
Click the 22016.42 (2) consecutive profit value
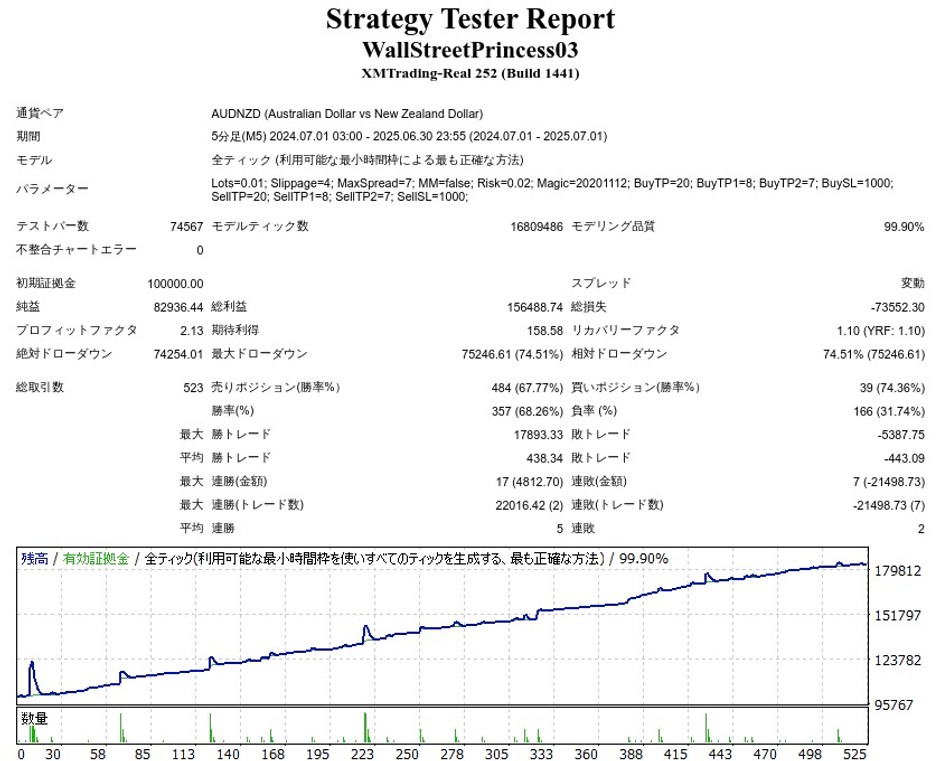click(529, 506)
